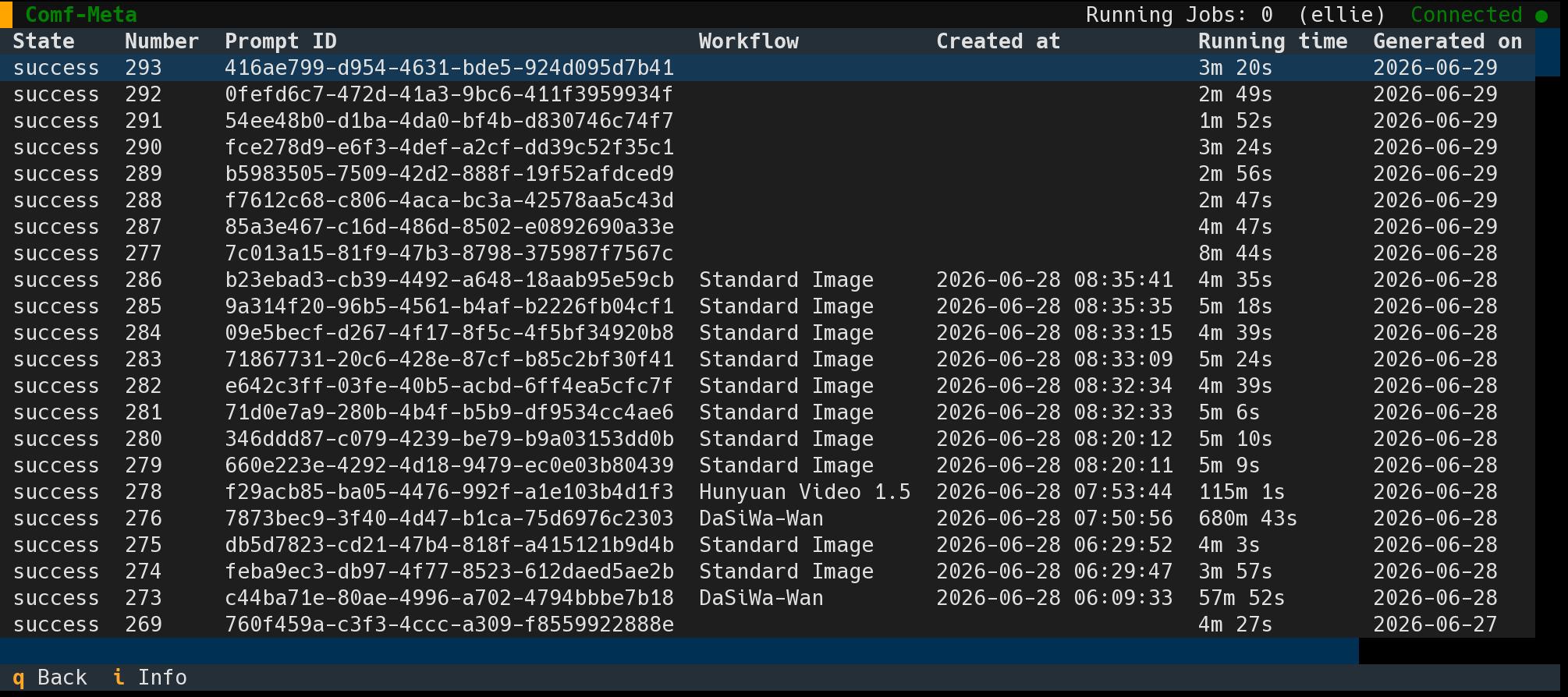Click the orange block beside Comf-Meta
This screenshot has height=697, width=1568.
pos(6,14)
